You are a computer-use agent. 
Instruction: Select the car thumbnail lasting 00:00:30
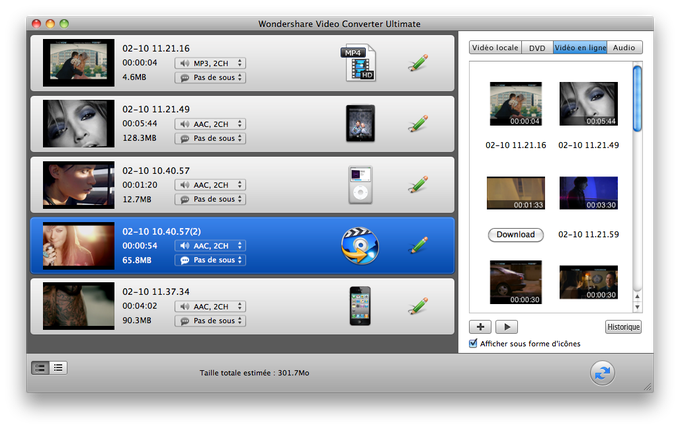pyautogui.click(x=516, y=282)
